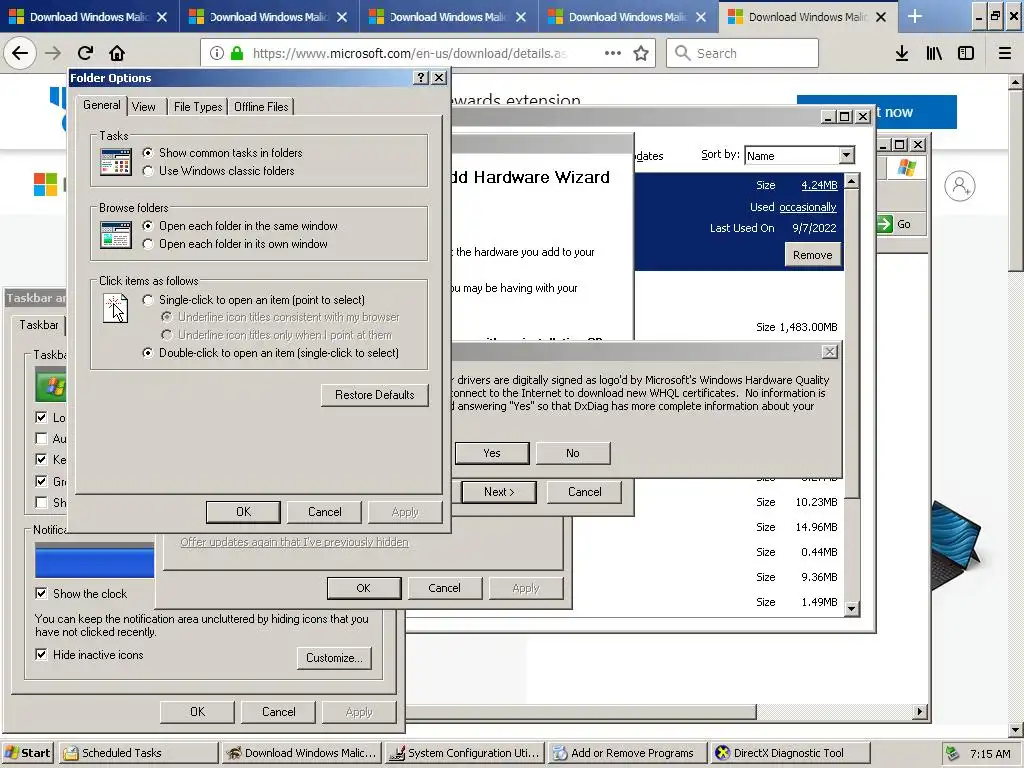Select Open each folder in its own window
The image size is (1024, 768).
pyautogui.click(x=148, y=244)
